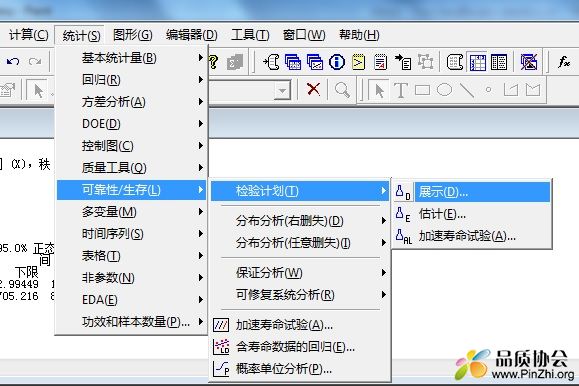Click Close All Graphs icon

pyautogui.click(x=528, y=62)
